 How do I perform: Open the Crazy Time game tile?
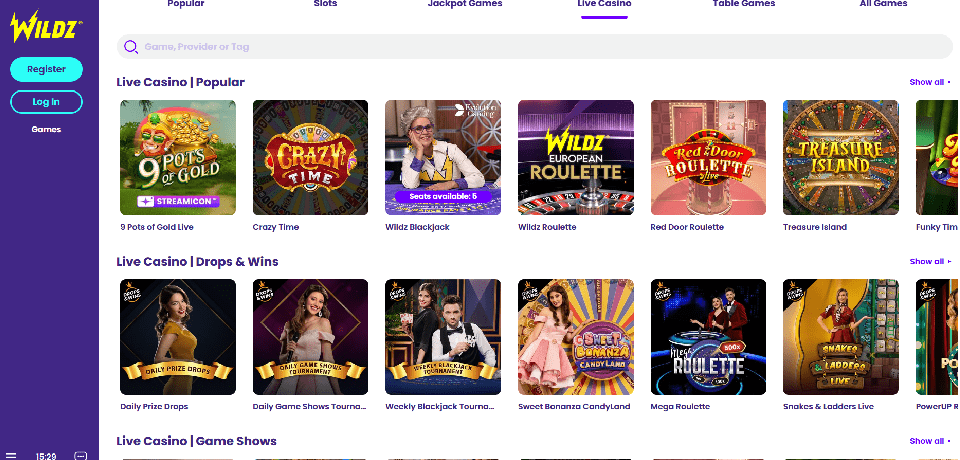[310, 157]
